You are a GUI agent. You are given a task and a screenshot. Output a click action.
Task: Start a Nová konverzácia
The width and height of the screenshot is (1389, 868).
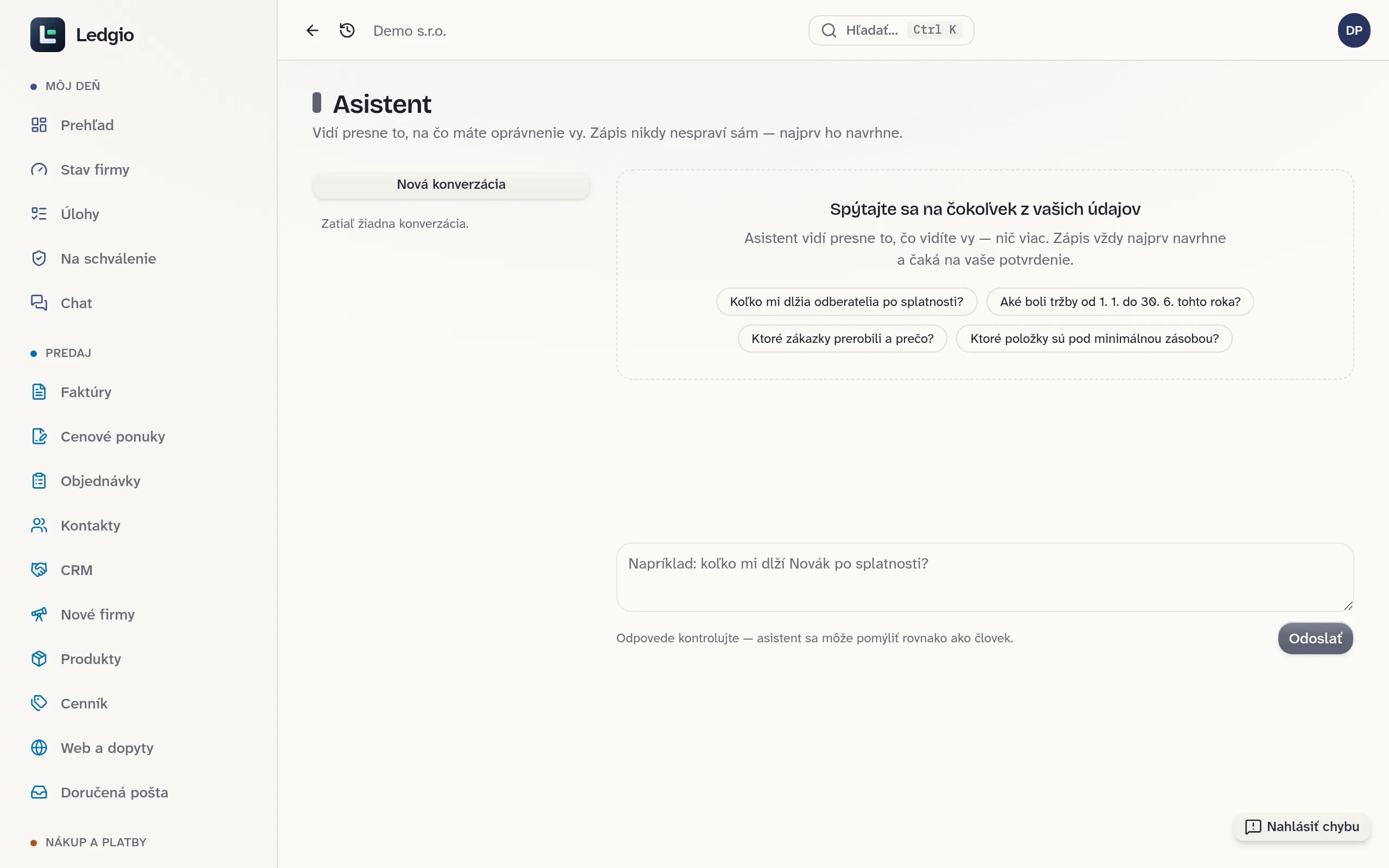[451, 184]
